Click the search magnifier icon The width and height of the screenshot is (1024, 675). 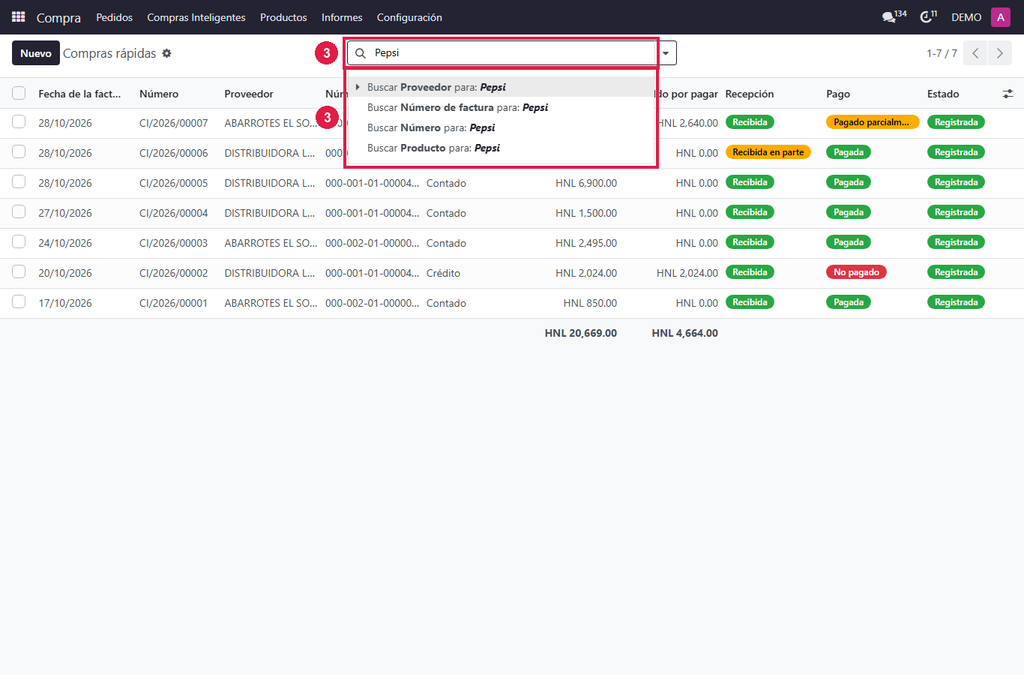360,53
